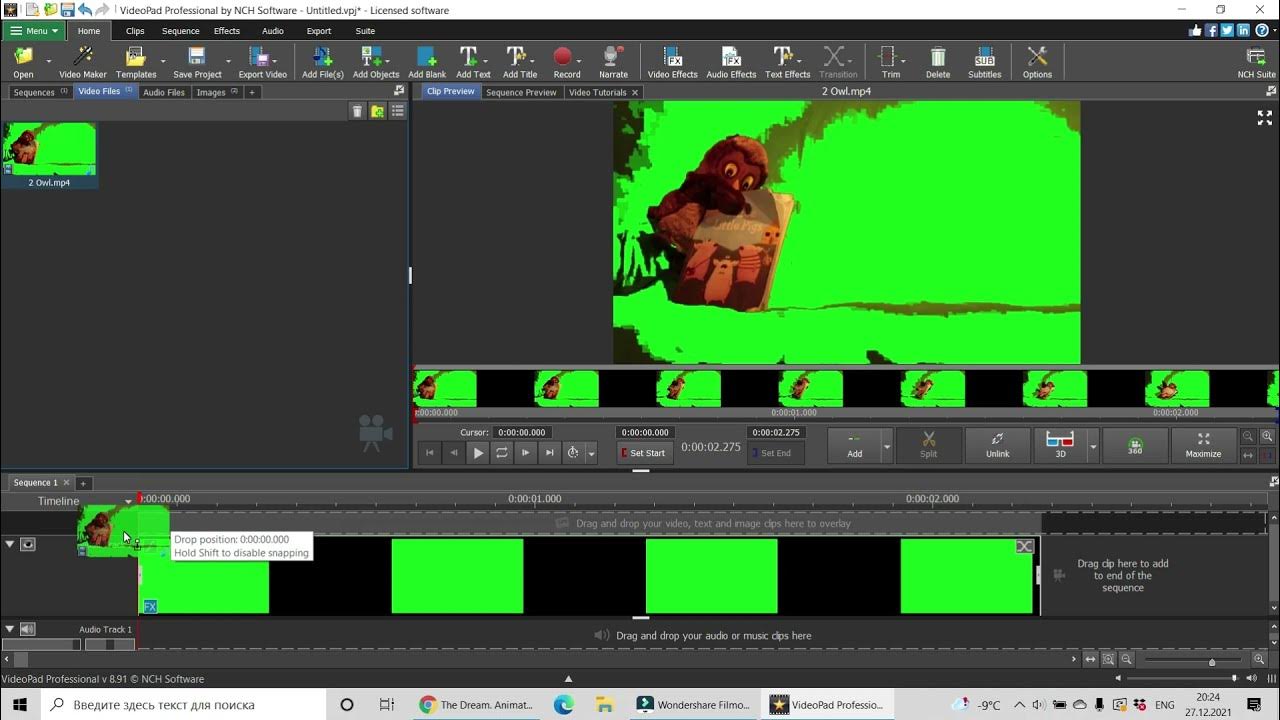Screen dimensions: 1280x720
Task: Adjust Audio Track 1 volume slider
Action: pyautogui.click(x=42, y=645)
